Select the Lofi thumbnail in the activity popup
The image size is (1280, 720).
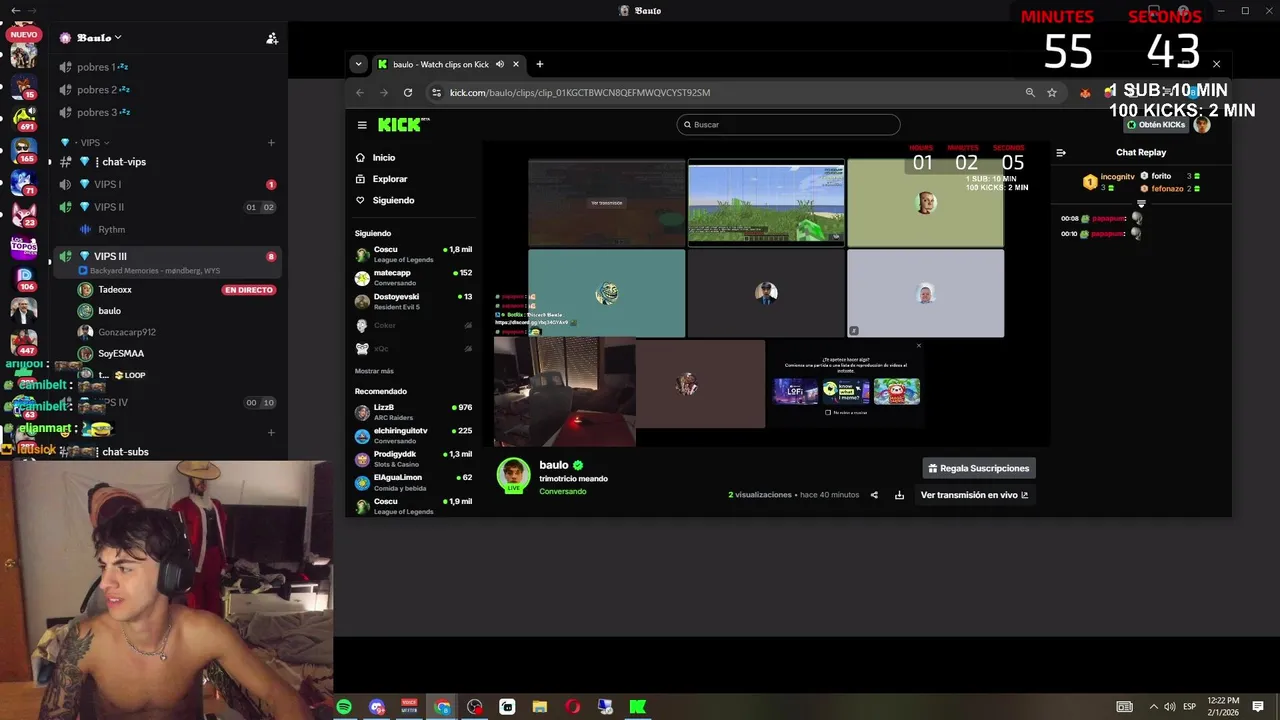[x=795, y=391]
